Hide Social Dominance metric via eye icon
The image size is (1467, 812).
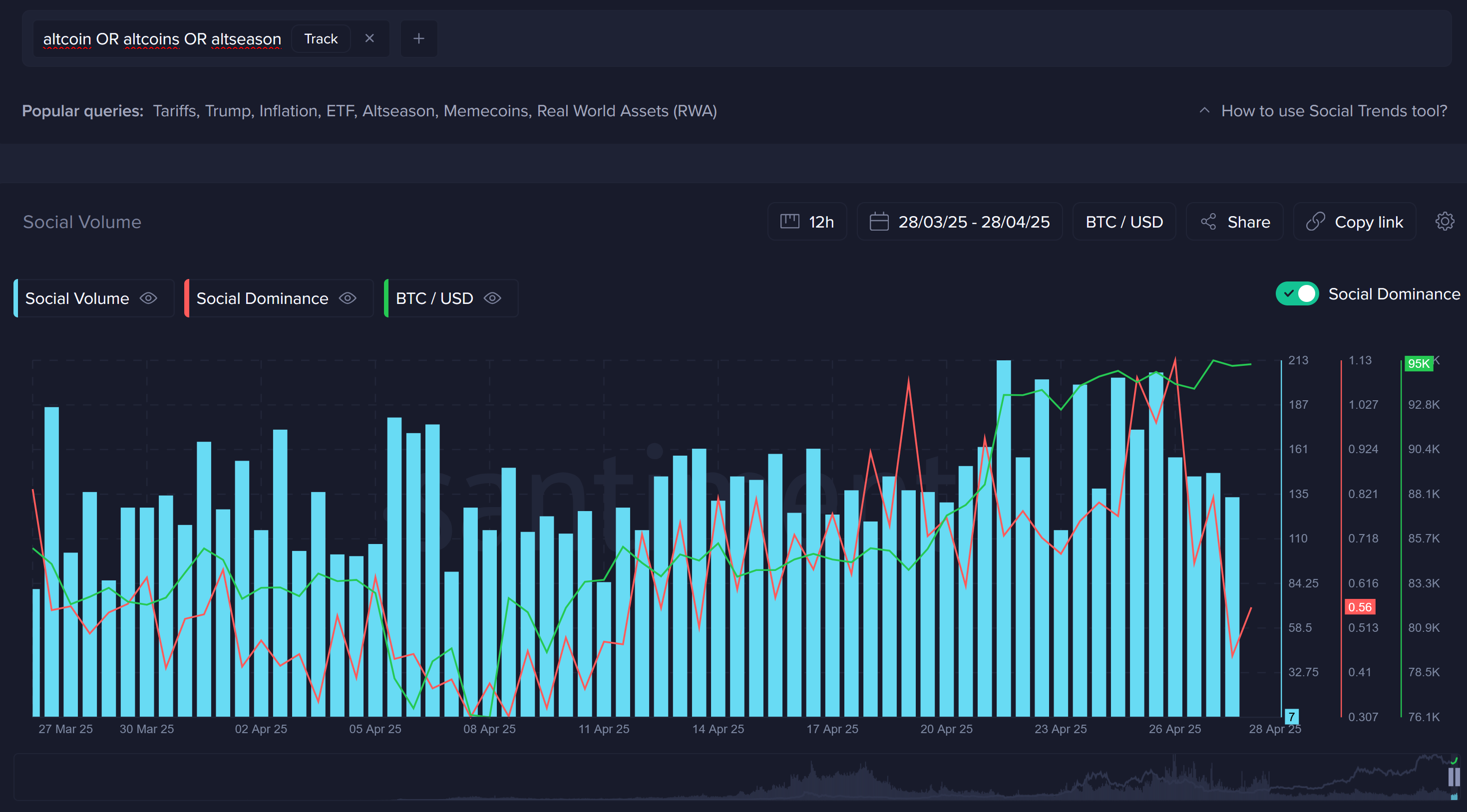click(x=348, y=298)
